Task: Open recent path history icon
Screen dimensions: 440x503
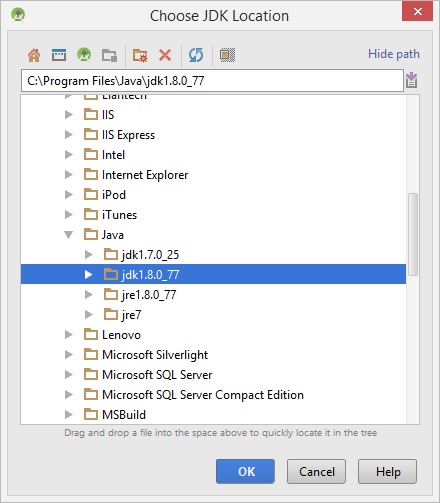Action: tap(412, 80)
